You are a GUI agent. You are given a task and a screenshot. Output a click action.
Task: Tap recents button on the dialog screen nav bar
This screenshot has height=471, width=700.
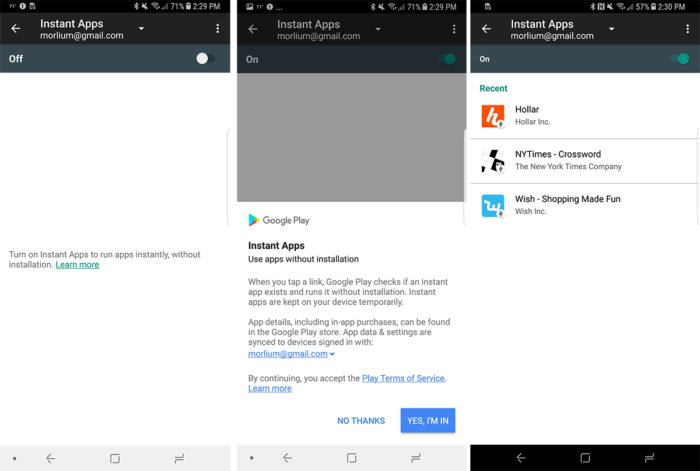click(416, 458)
